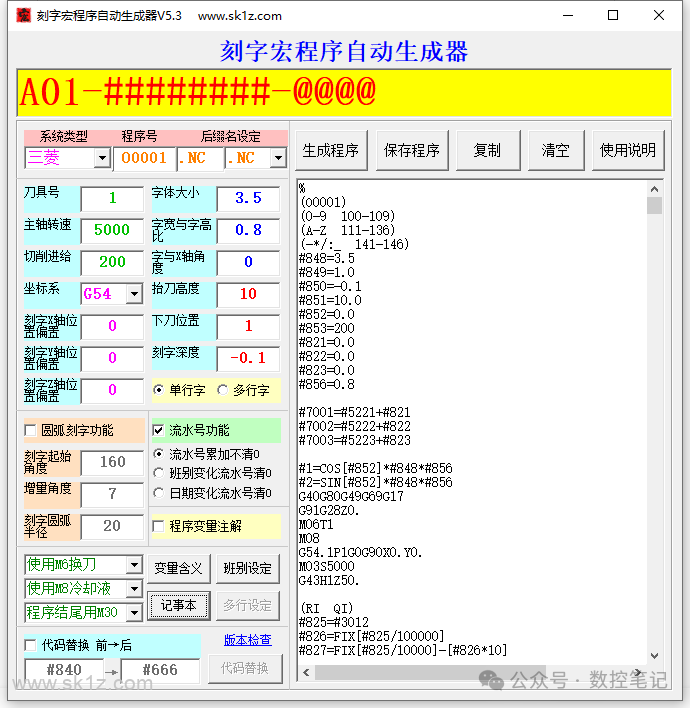Click the 生成程序 button
This screenshot has height=708, width=690.
coord(331,150)
